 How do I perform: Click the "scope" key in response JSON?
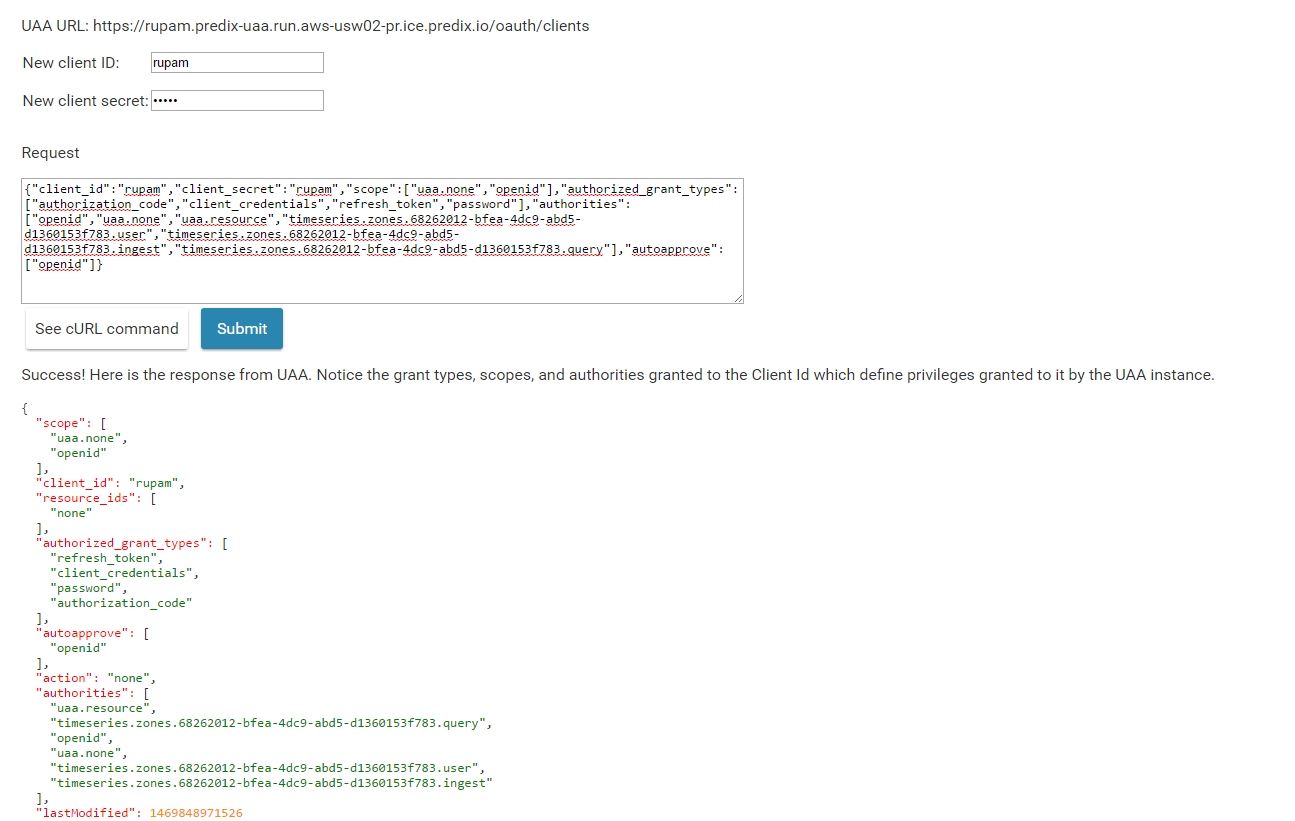point(60,423)
